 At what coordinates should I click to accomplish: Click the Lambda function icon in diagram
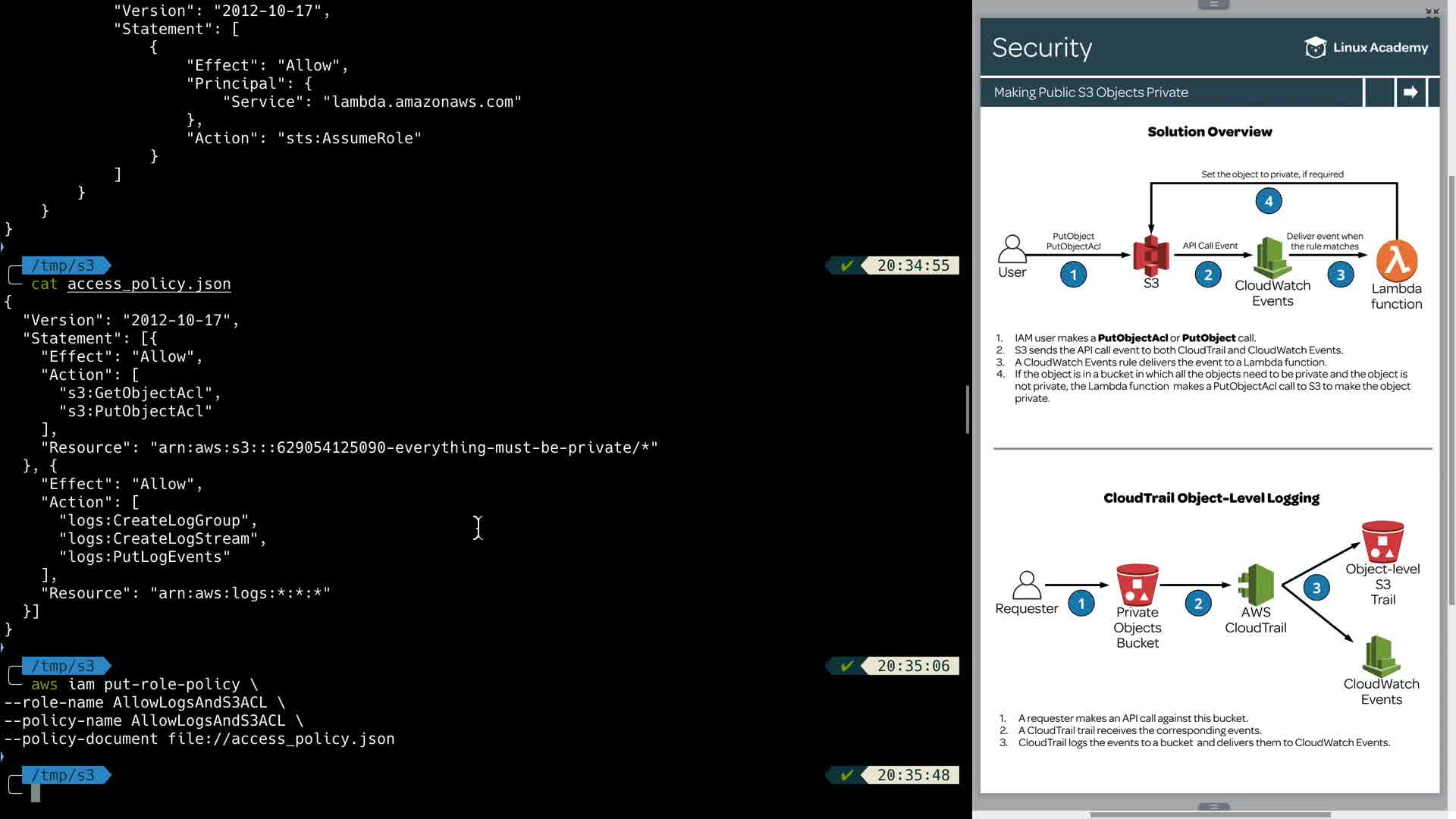1396,261
